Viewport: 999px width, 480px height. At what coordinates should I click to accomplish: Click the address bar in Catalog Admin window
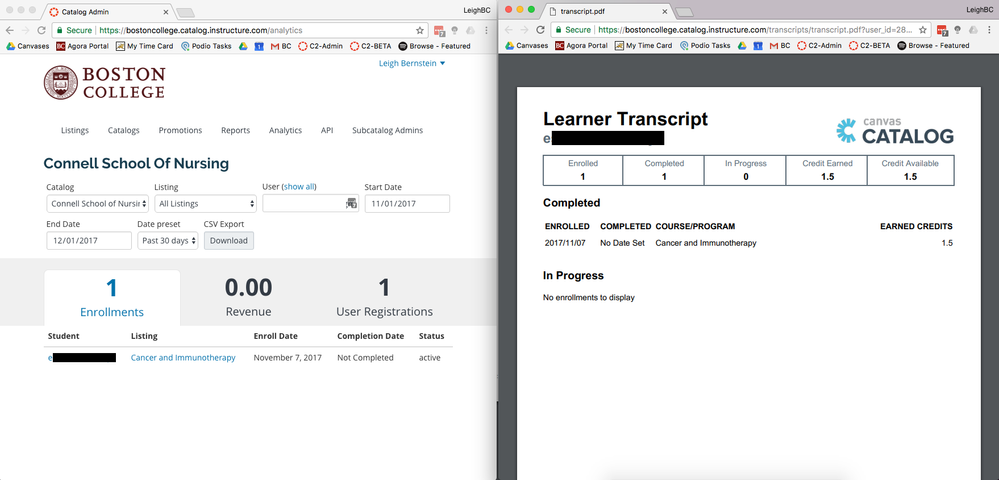[x=240, y=30]
